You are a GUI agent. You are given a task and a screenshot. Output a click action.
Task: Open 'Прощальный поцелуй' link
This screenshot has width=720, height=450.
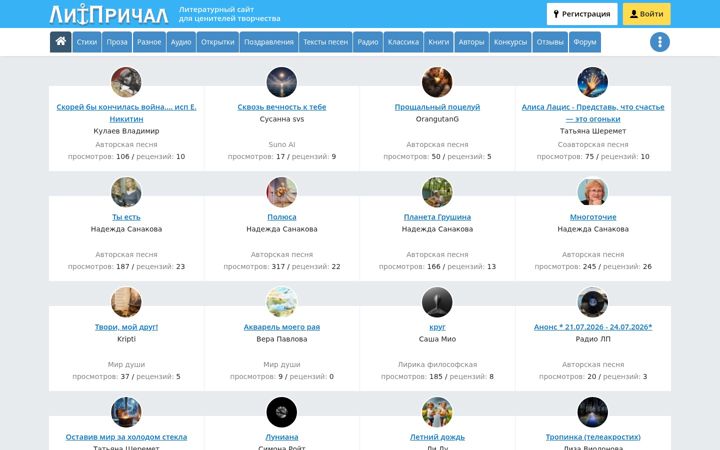(x=437, y=107)
